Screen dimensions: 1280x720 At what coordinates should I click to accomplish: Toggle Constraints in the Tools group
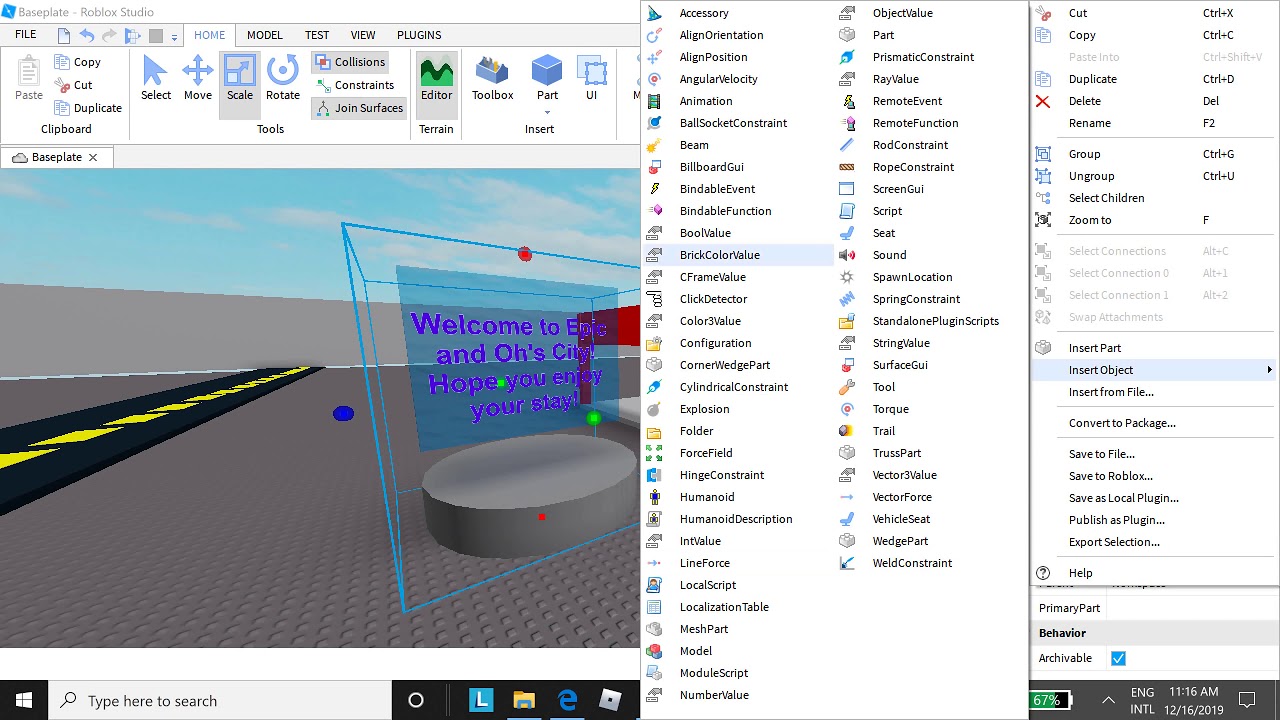pyautogui.click(x=355, y=85)
